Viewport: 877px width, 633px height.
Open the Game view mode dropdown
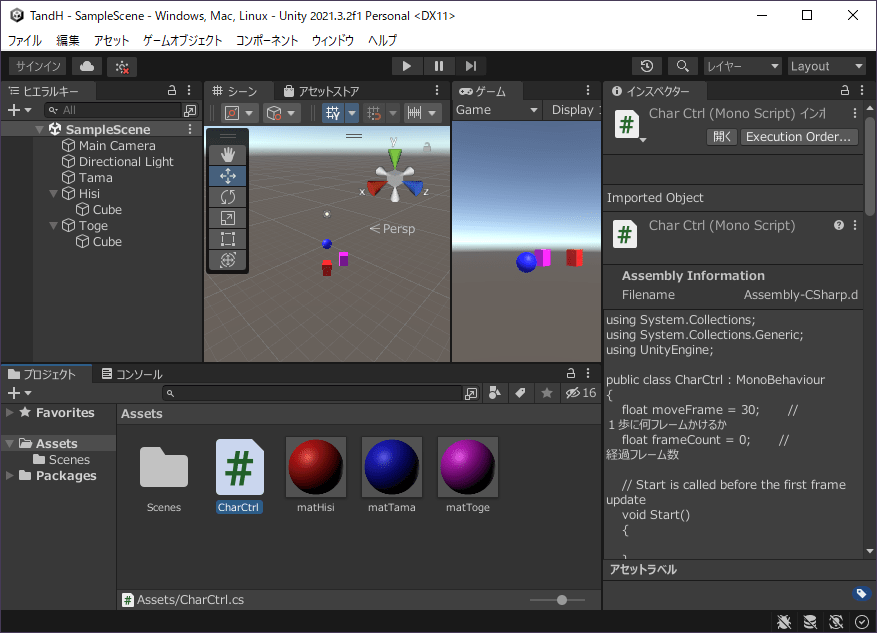(x=497, y=110)
